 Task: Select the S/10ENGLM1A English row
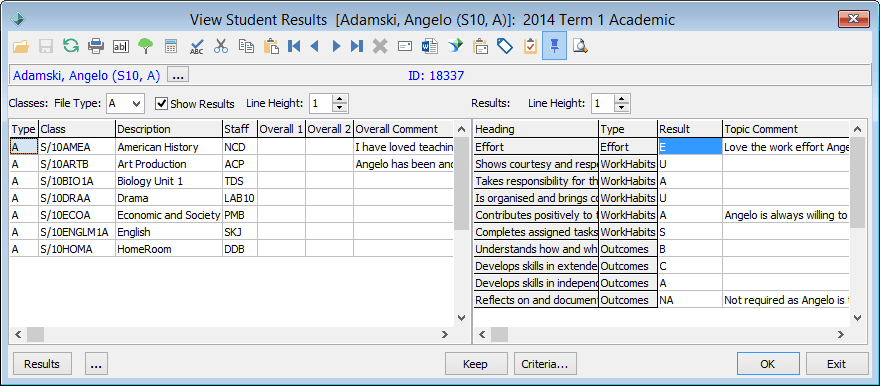tap(231, 232)
